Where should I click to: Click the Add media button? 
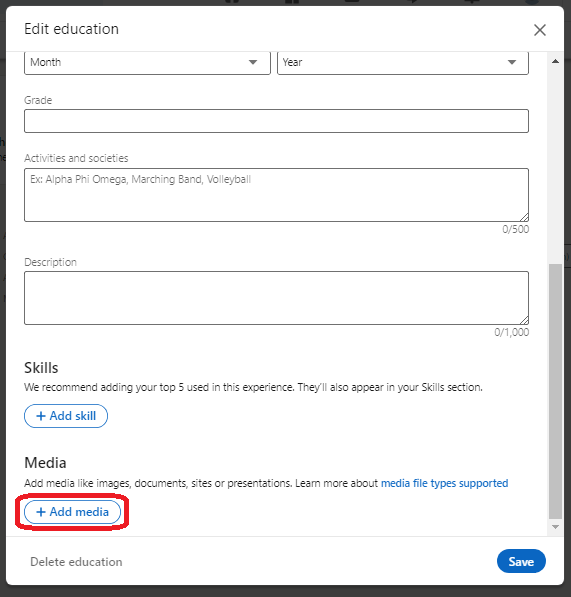pos(72,512)
